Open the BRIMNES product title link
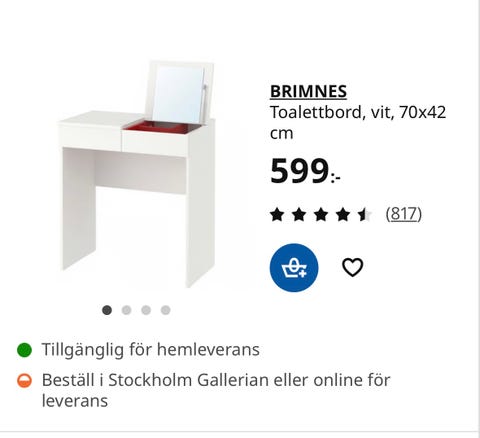Screen dimensions: 480x438 coord(308,91)
